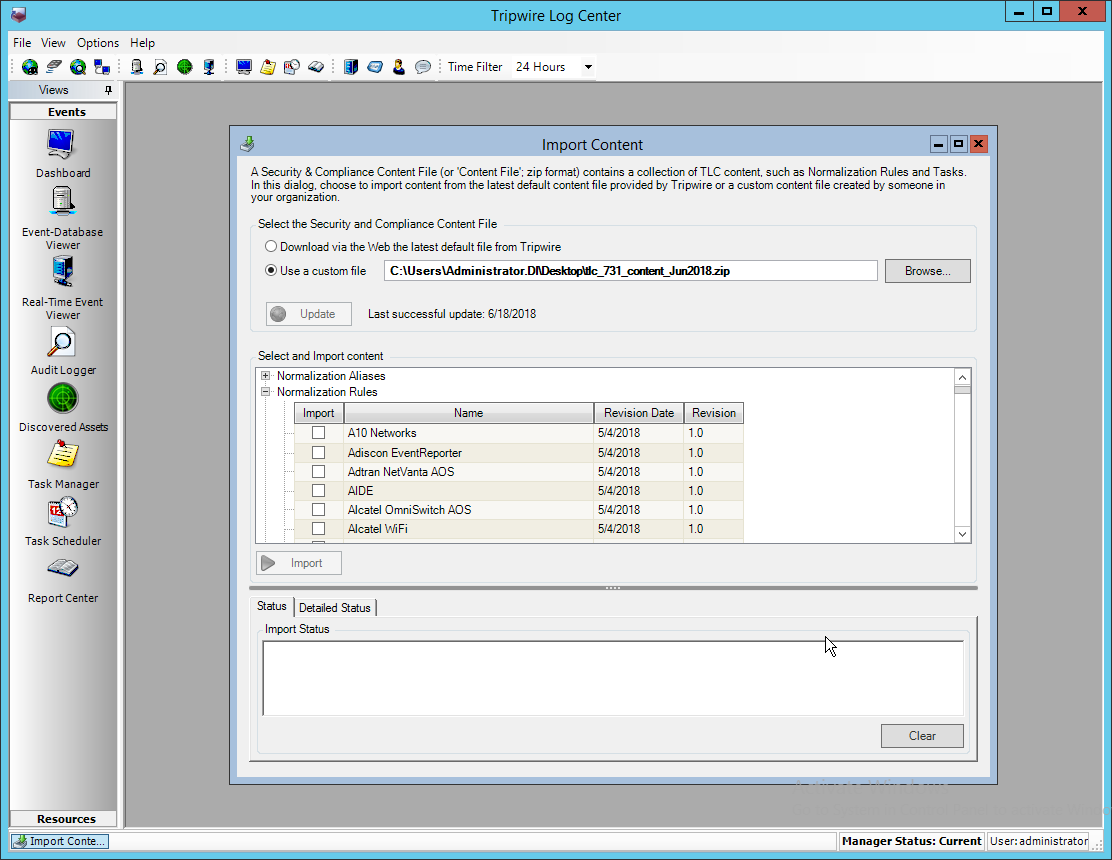The height and width of the screenshot is (860, 1112).
Task: Click the 24 Hours time filter value
Action: pos(540,67)
